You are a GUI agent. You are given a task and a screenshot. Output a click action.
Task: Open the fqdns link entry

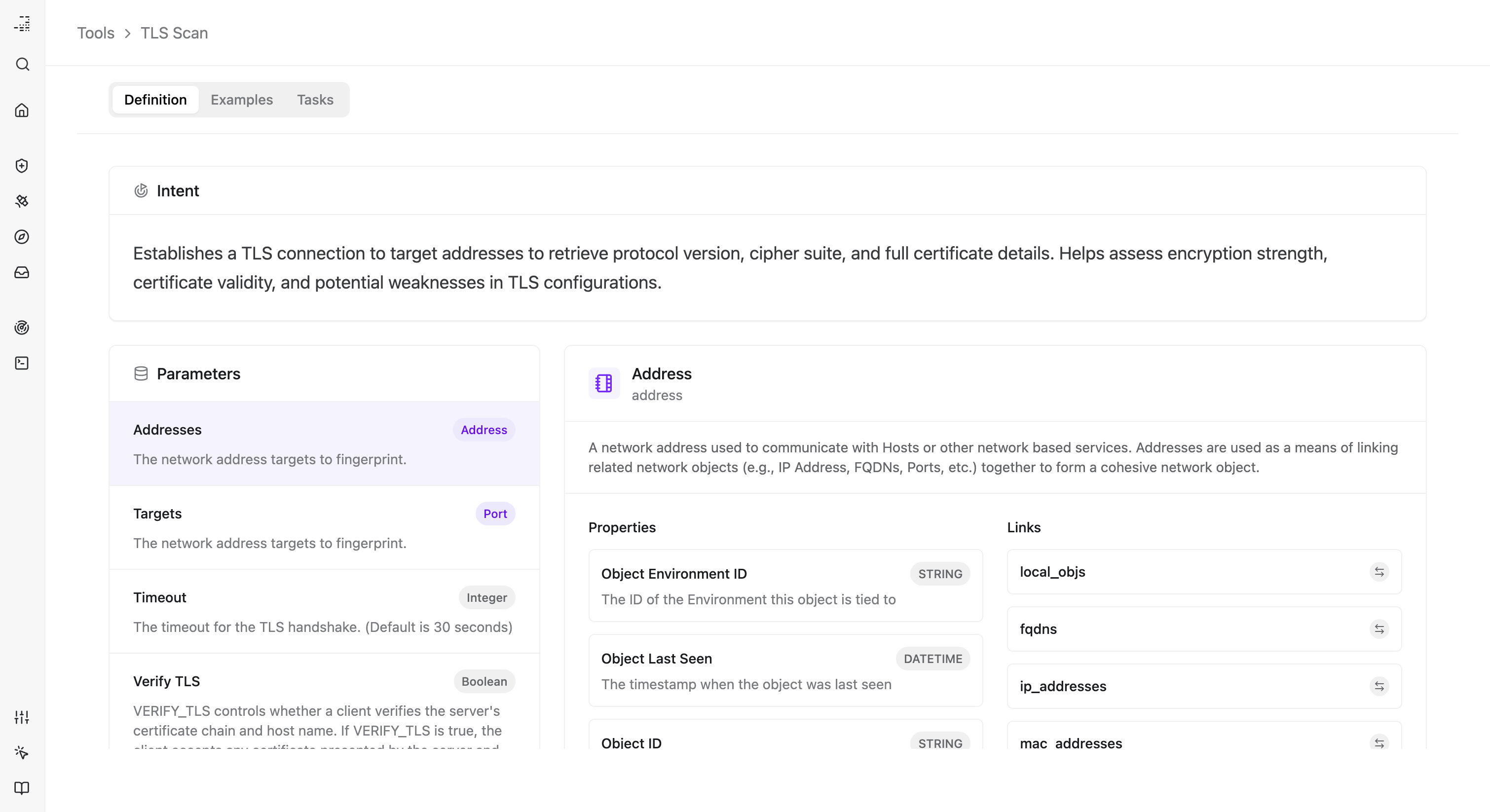(x=1203, y=628)
